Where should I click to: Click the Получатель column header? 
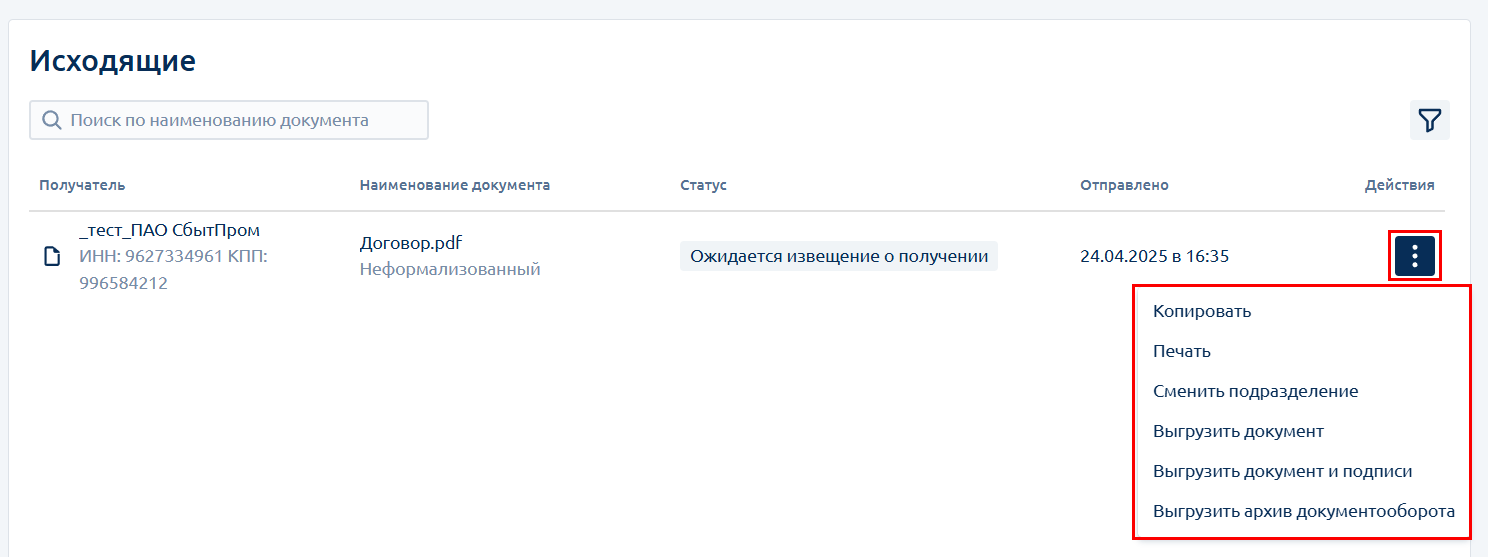click(82, 185)
